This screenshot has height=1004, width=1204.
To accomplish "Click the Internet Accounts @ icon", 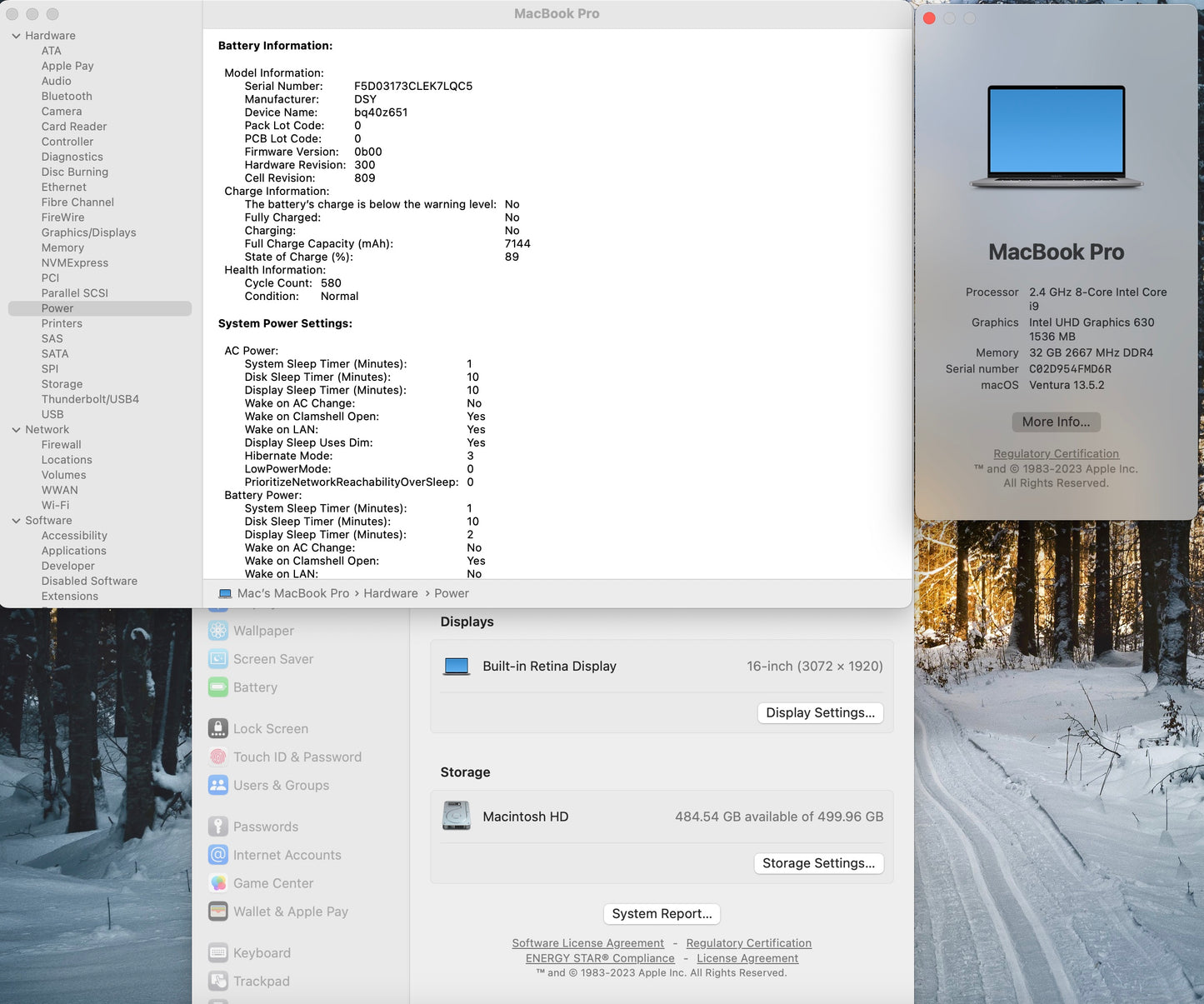I will point(217,855).
